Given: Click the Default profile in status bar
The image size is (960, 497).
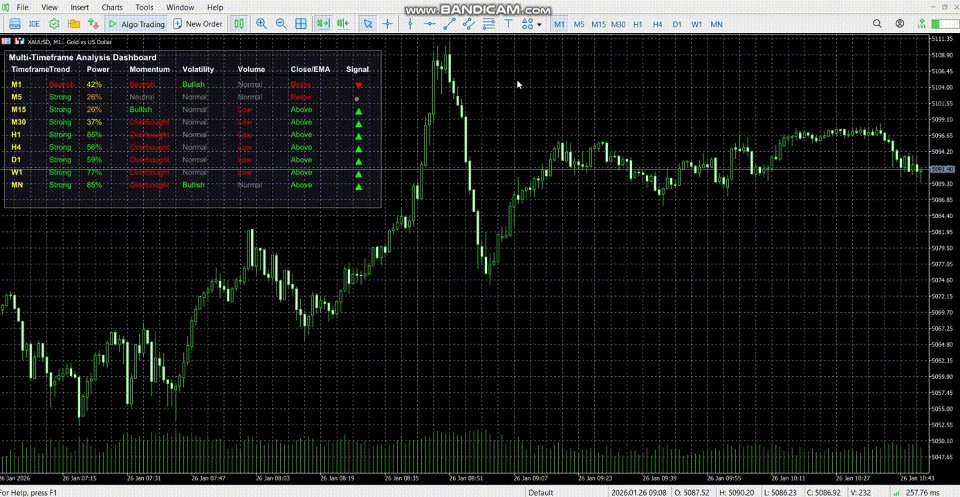Looking at the screenshot, I should pos(541,492).
